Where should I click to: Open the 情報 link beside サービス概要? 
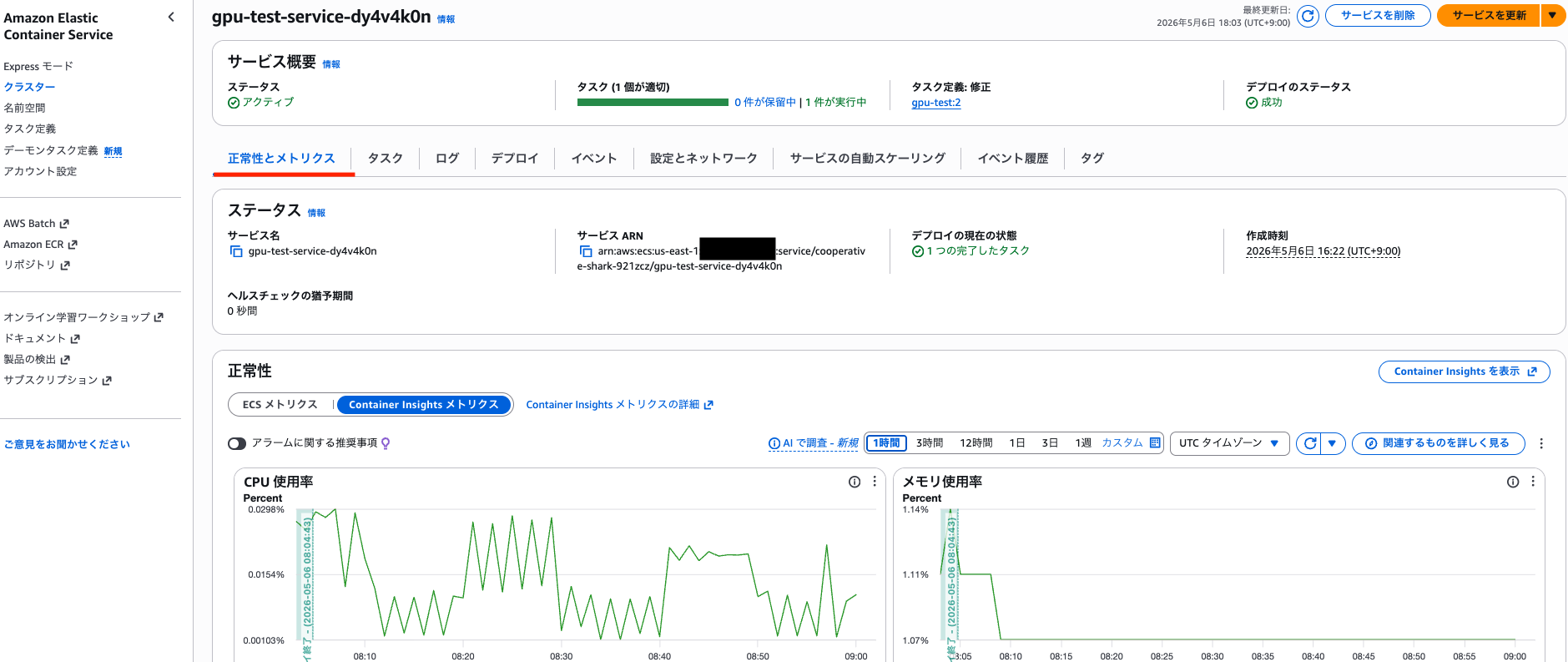tap(331, 64)
